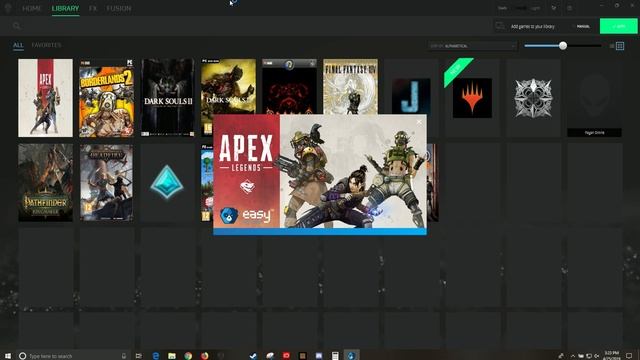This screenshot has height=360, width=640.
Task: Switch to list view layout
Action: [612, 46]
